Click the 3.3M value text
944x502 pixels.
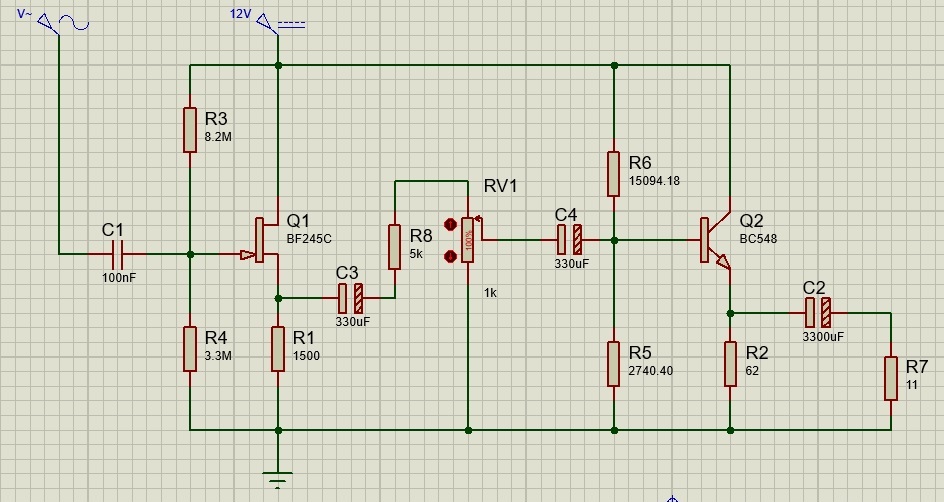coord(218,356)
